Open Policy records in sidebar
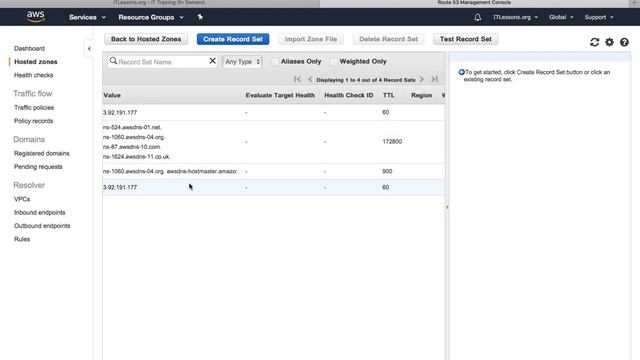The height and width of the screenshot is (360, 640). 33,121
